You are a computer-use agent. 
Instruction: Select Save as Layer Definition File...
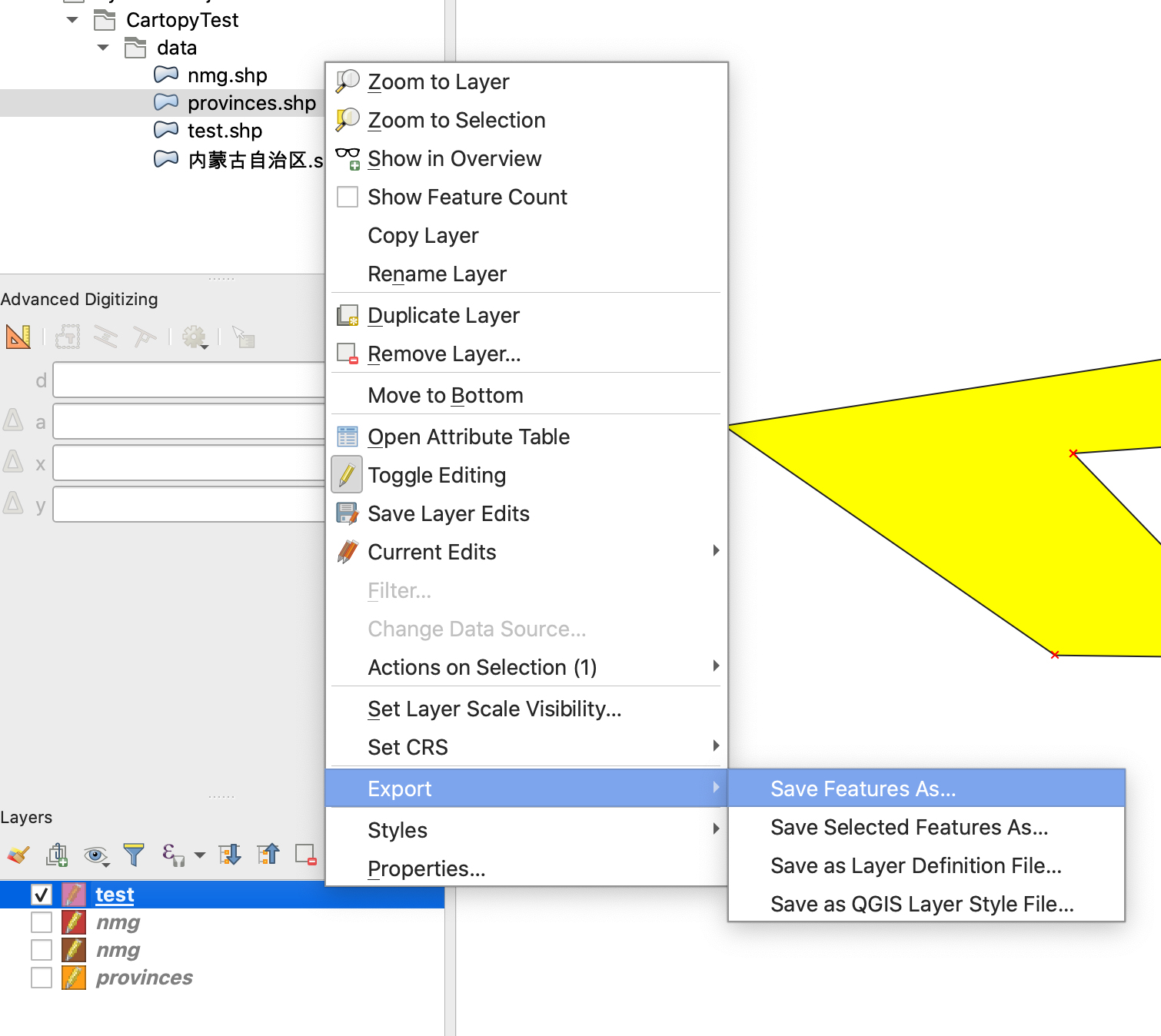(926, 865)
